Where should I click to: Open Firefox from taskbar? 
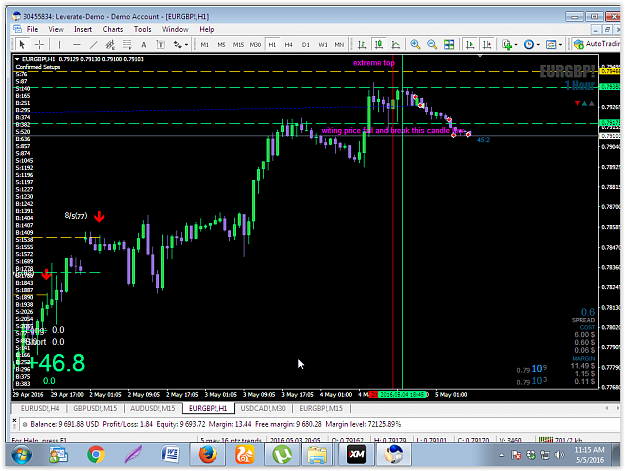click(x=208, y=455)
